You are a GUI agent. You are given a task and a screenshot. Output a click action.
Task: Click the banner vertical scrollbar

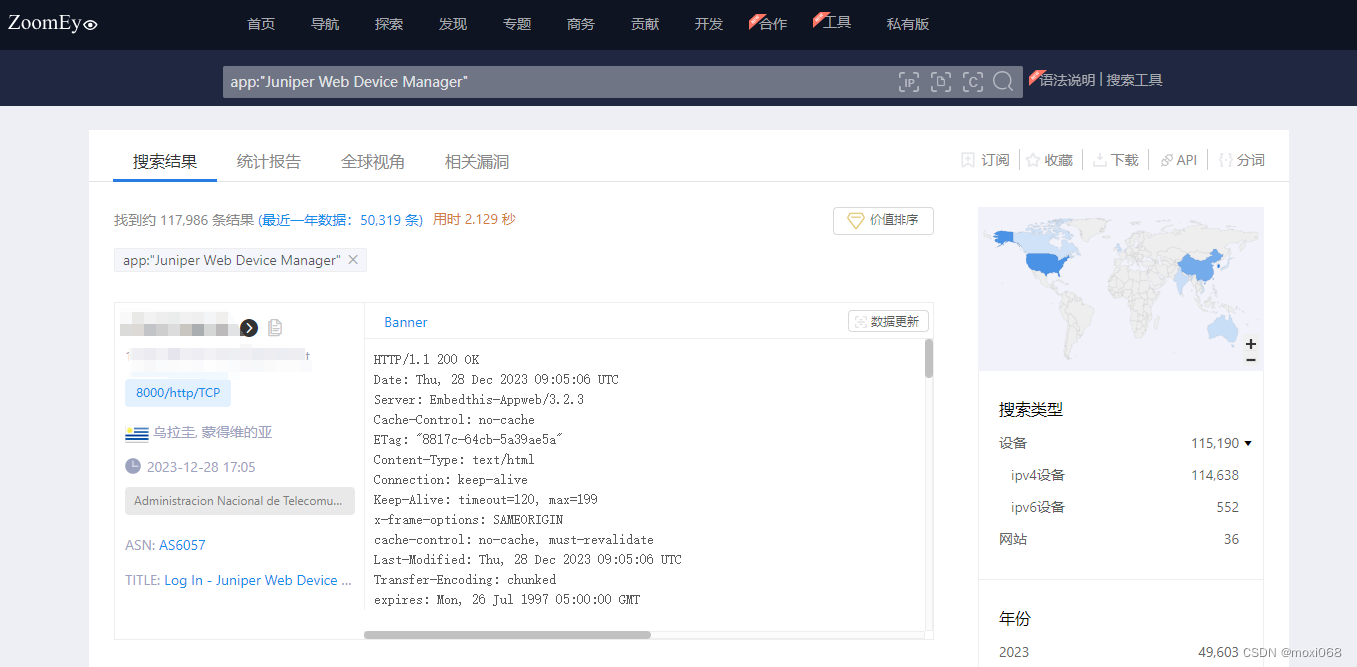pyautogui.click(x=929, y=358)
